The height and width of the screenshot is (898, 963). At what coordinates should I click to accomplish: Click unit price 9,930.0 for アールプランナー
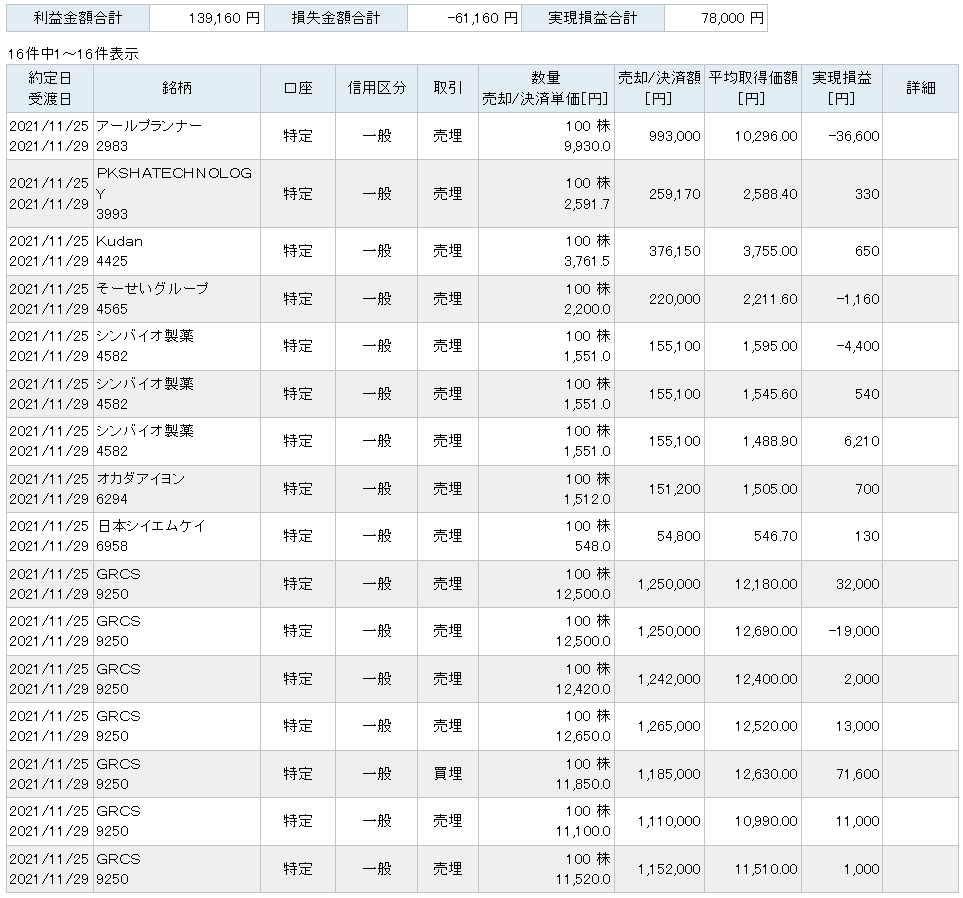pos(587,147)
